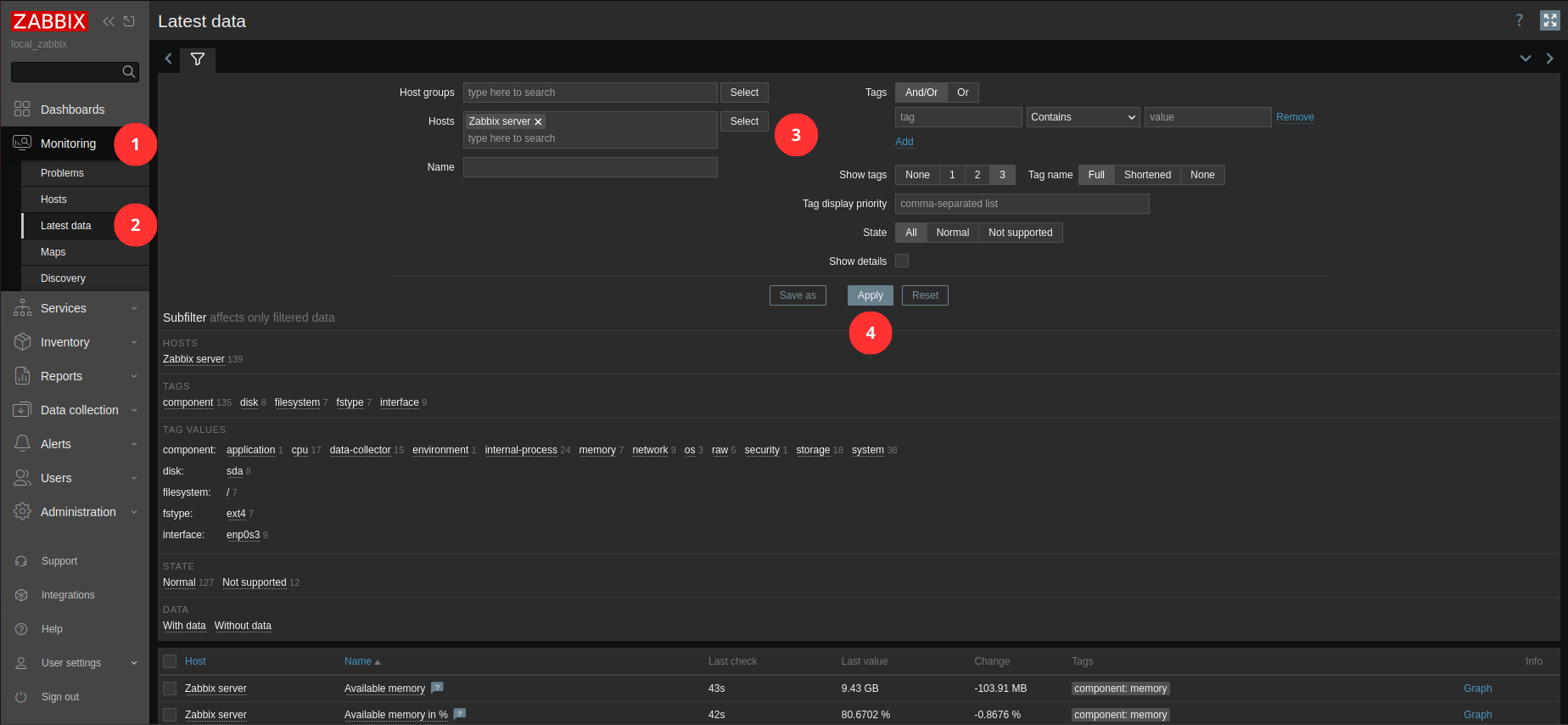1568x725 pixels.
Task: Open Problems under Monitoring
Action: tap(62, 173)
